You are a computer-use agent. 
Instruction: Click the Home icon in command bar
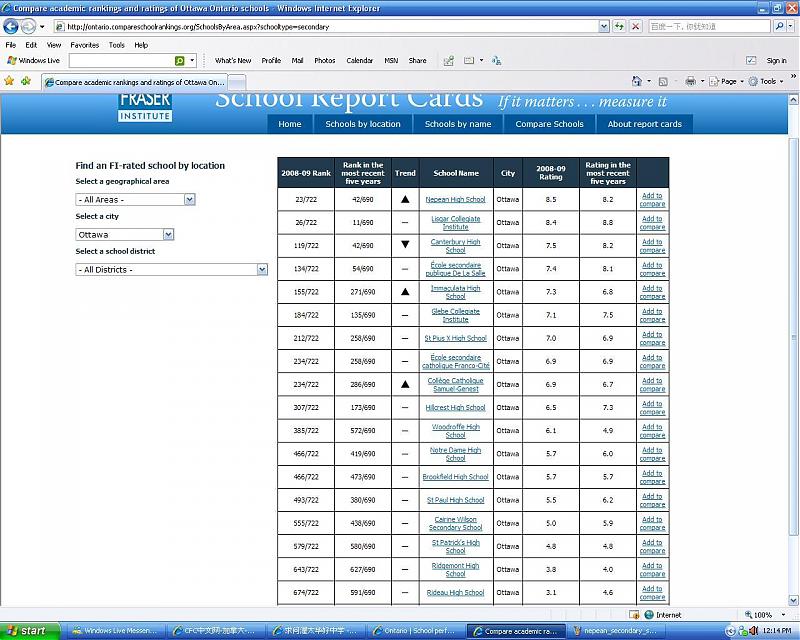point(637,82)
